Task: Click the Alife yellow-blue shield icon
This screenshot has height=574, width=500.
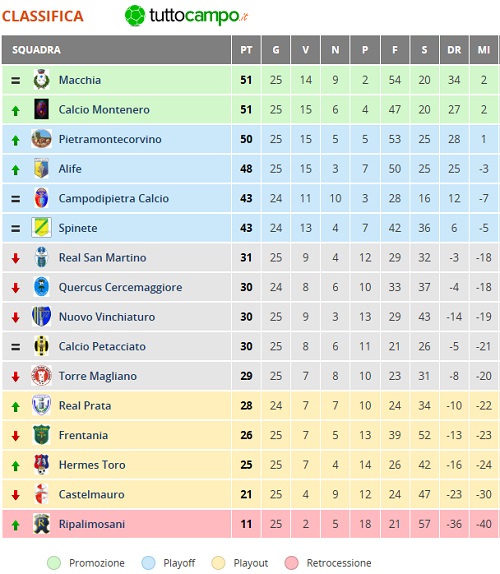Action: [x=41, y=168]
